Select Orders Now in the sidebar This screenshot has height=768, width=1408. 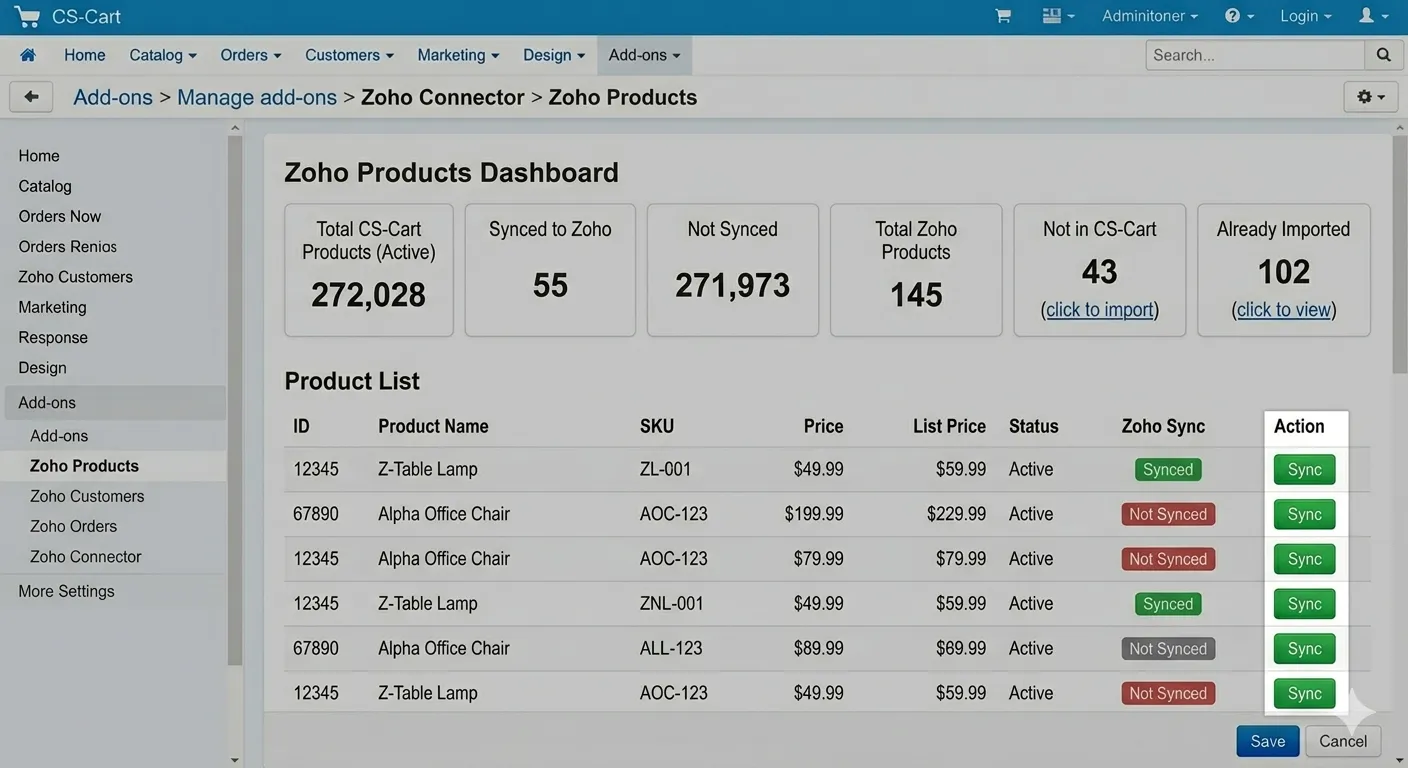tap(60, 216)
